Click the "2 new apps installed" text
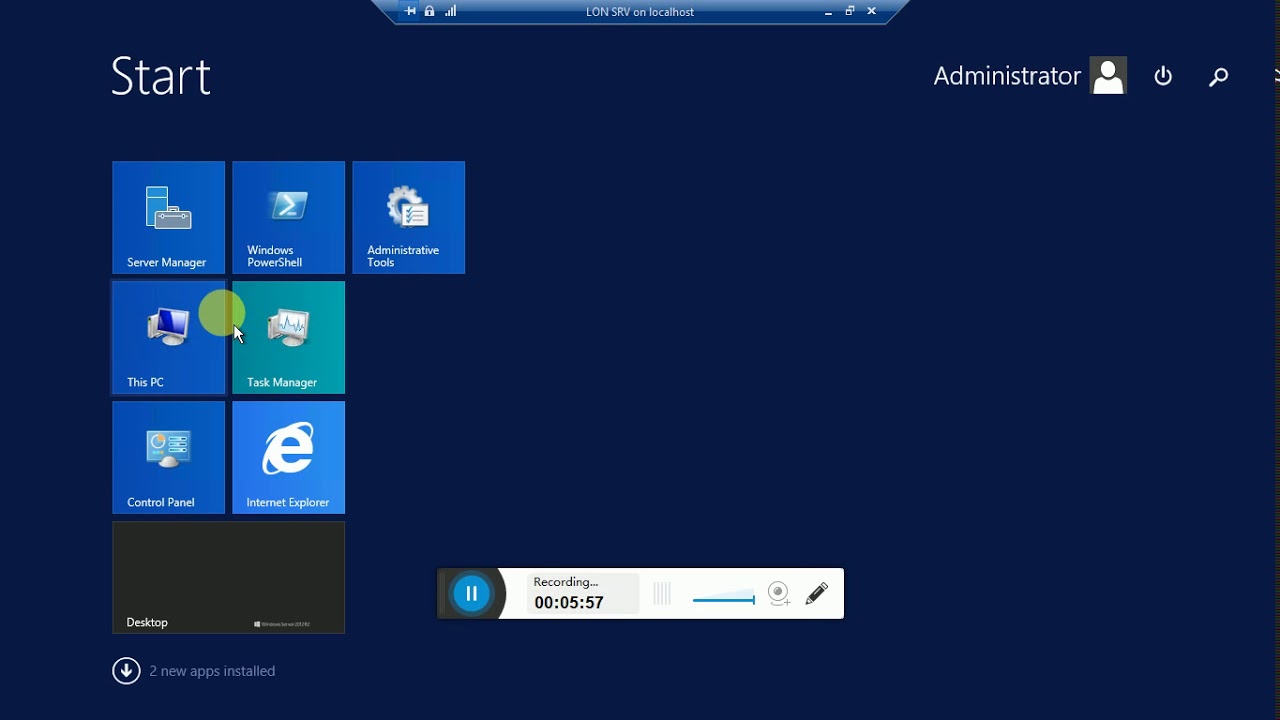This screenshot has width=1280, height=720. (212, 671)
